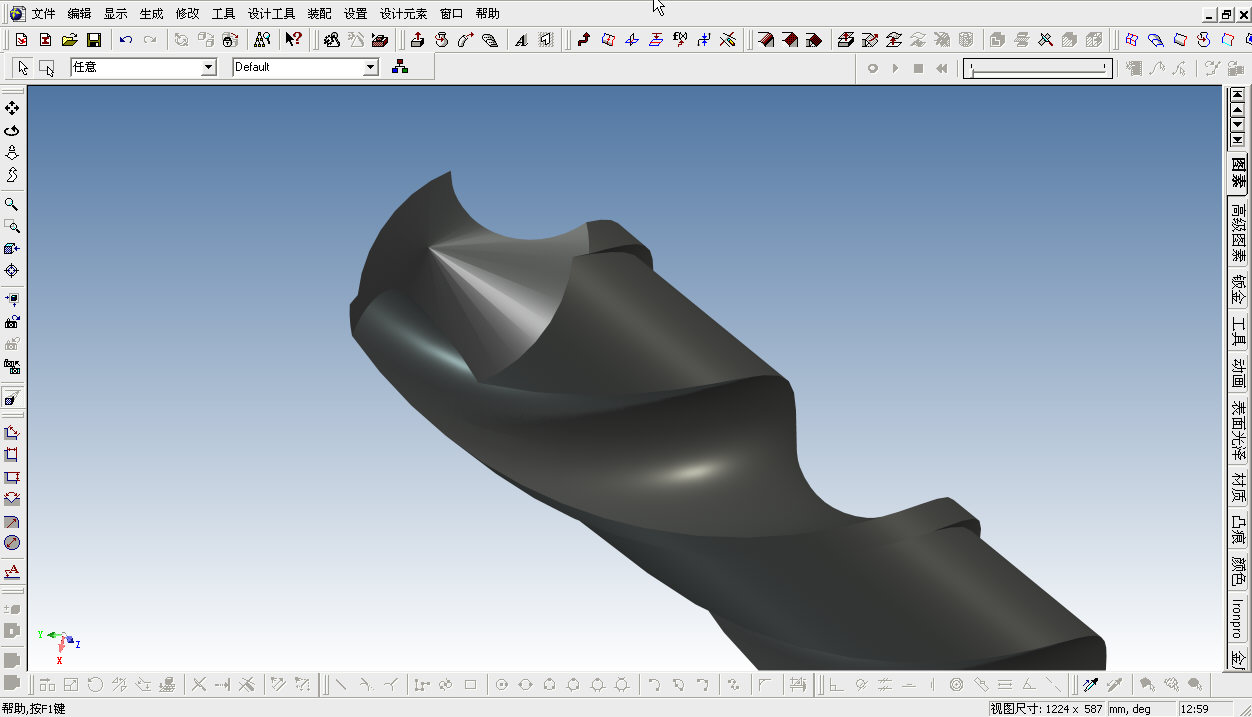Open the 设置 menu
The width and height of the screenshot is (1252, 717).
[356, 14]
